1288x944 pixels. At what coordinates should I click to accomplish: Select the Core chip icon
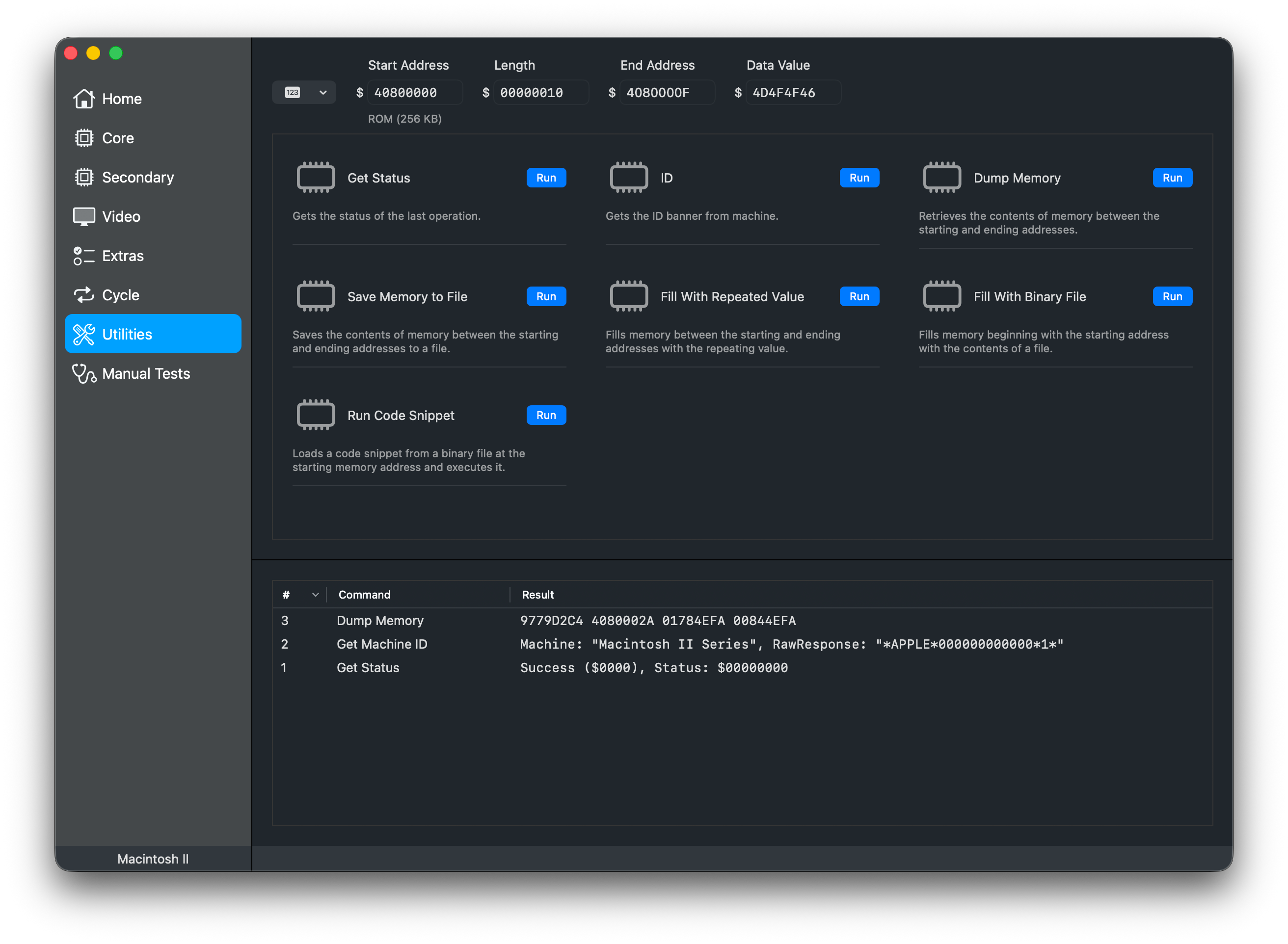point(83,138)
